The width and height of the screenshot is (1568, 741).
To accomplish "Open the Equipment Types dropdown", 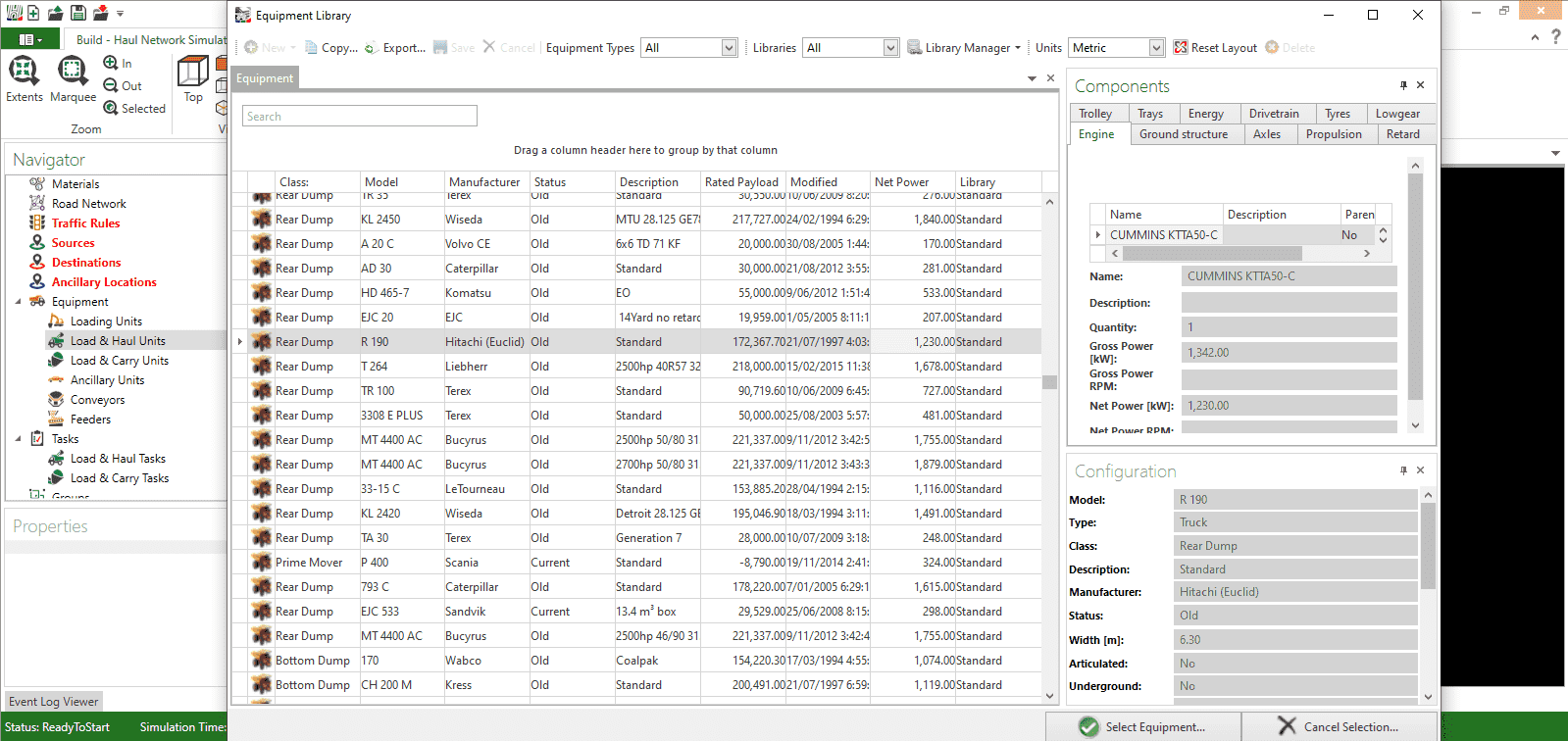I will 729,47.
